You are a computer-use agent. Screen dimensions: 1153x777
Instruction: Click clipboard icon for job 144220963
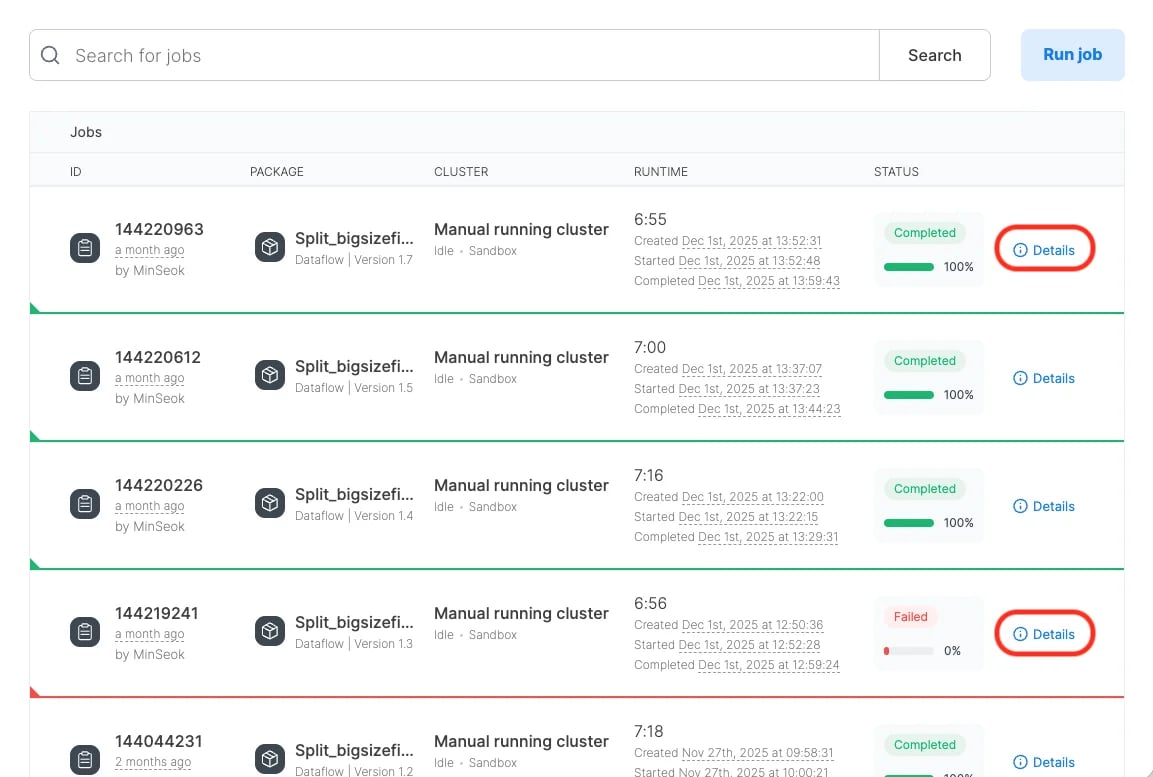[85, 248]
